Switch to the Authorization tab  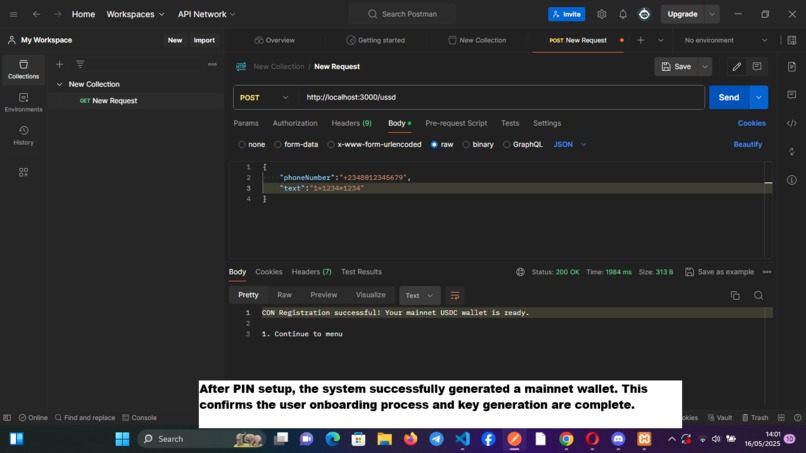tap(295, 123)
